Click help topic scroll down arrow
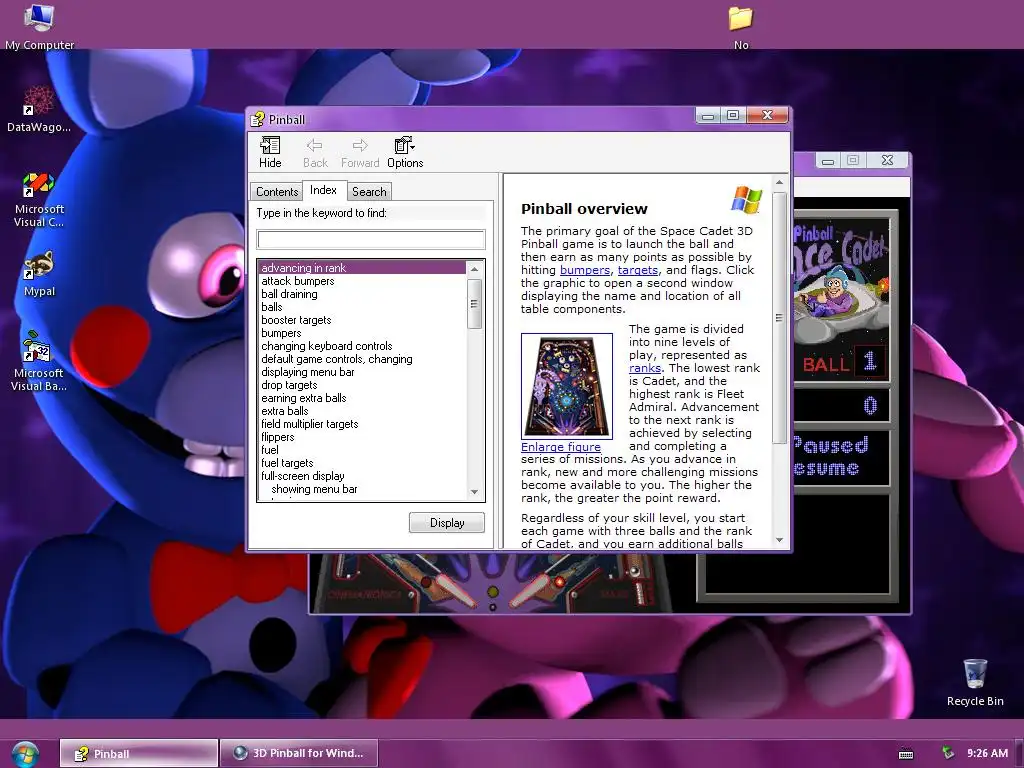The height and width of the screenshot is (768, 1024). click(x=779, y=540)
